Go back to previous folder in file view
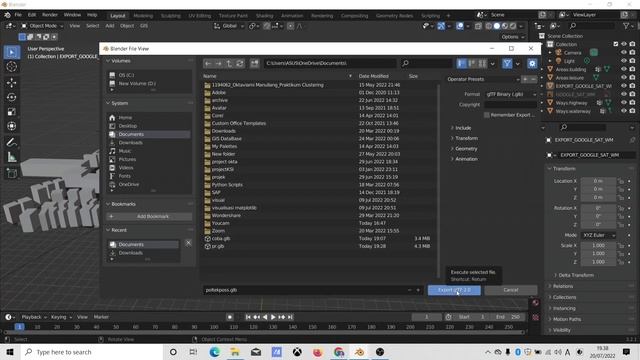Image resolution: width=640 pixels, height=360 pixels. (208, 63)
